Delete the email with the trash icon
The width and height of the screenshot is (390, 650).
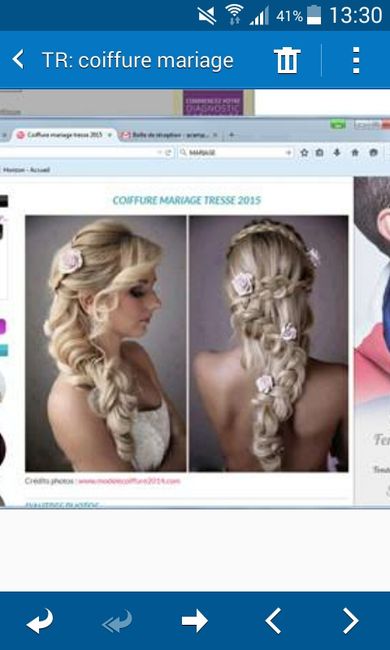pos(287,60)
